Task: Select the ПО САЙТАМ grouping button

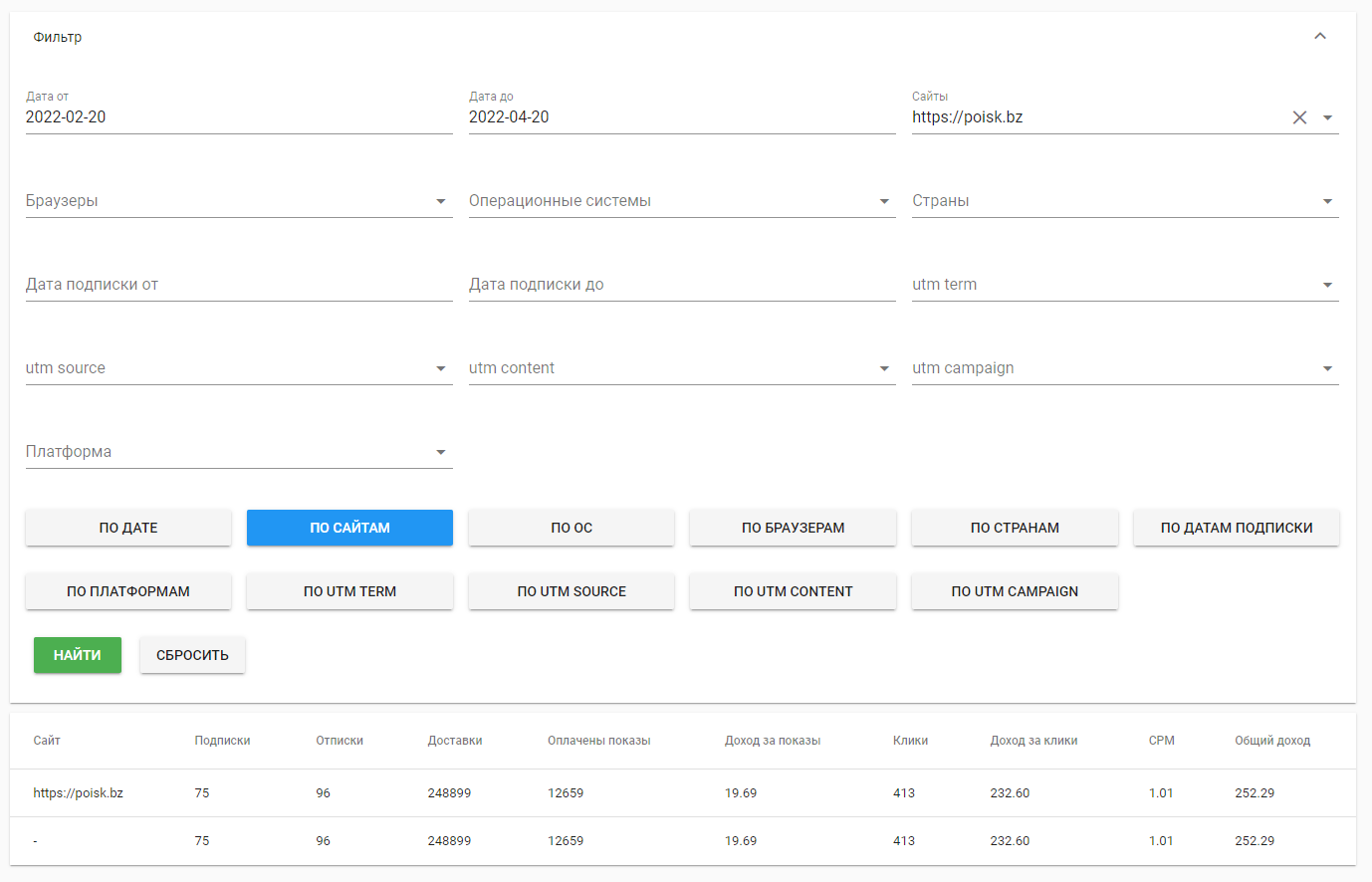Action: coord(349,528)
